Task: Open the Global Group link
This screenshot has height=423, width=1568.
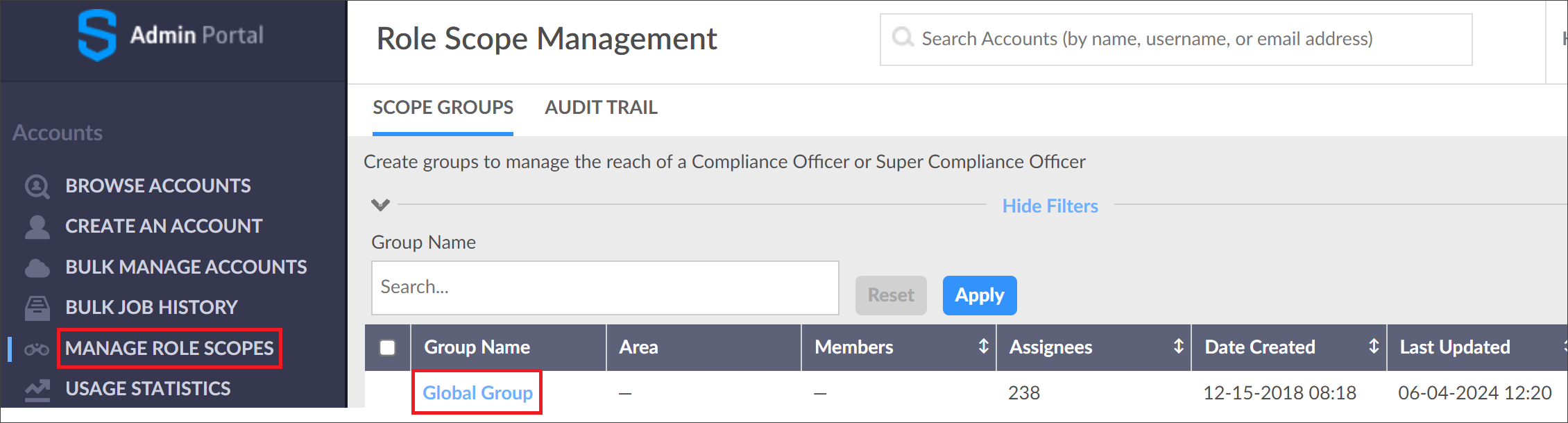Action: 477,393
